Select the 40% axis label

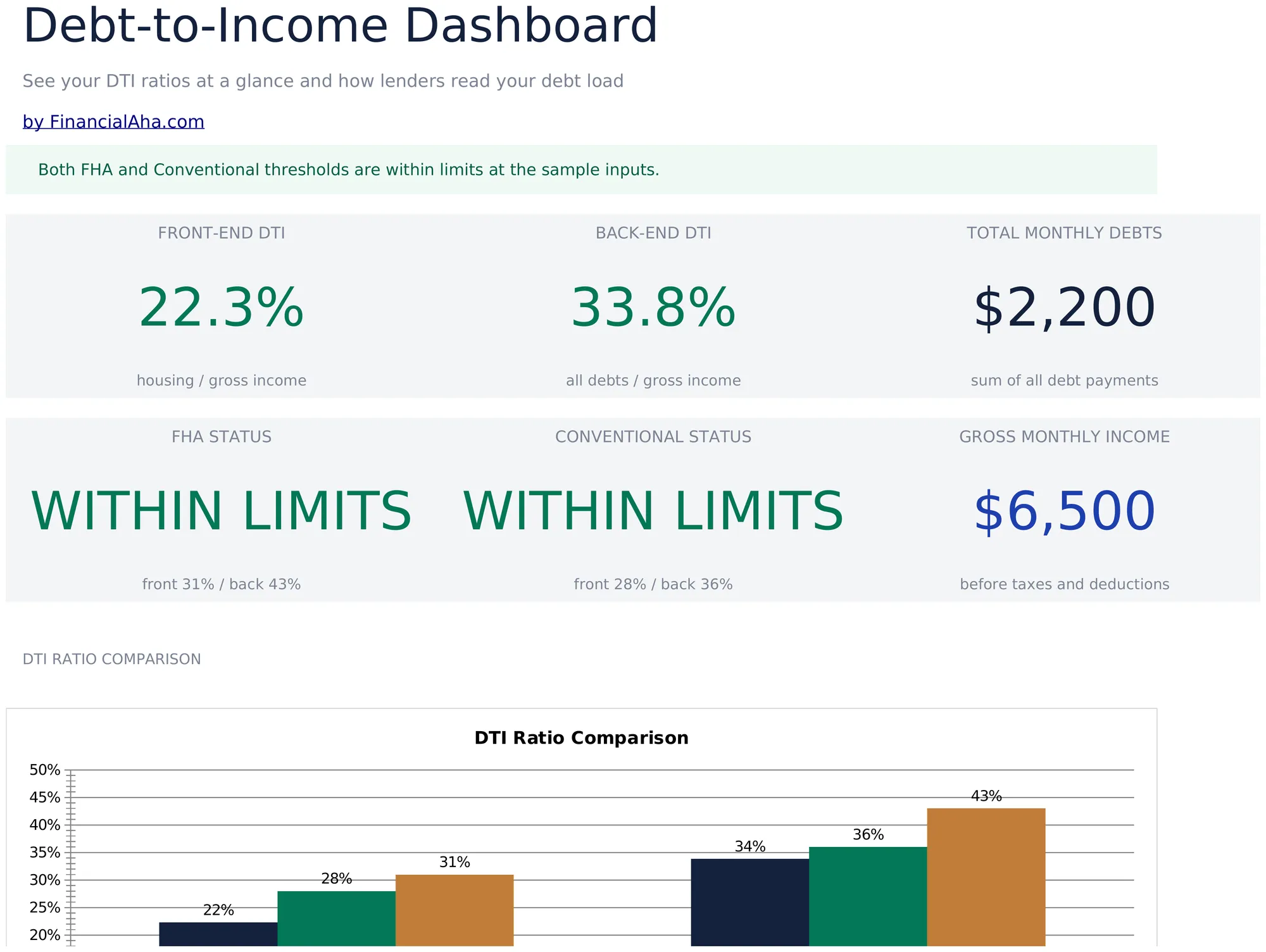(45, 825)
